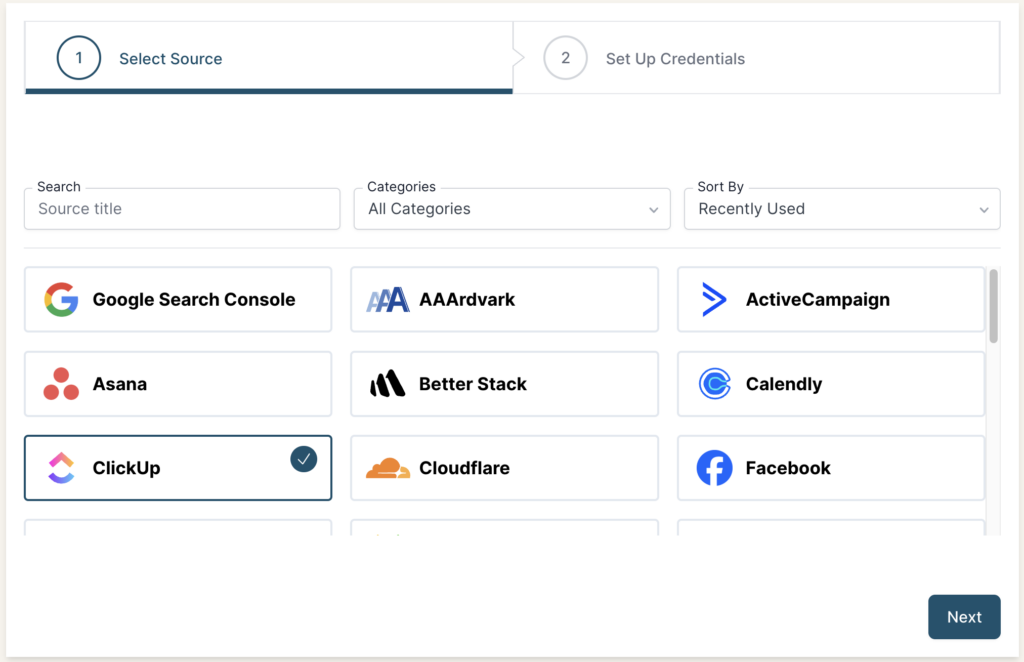Select the Calendly circular logo icon
This screenshot has width=1024, height=662.
tap(713, 384)
